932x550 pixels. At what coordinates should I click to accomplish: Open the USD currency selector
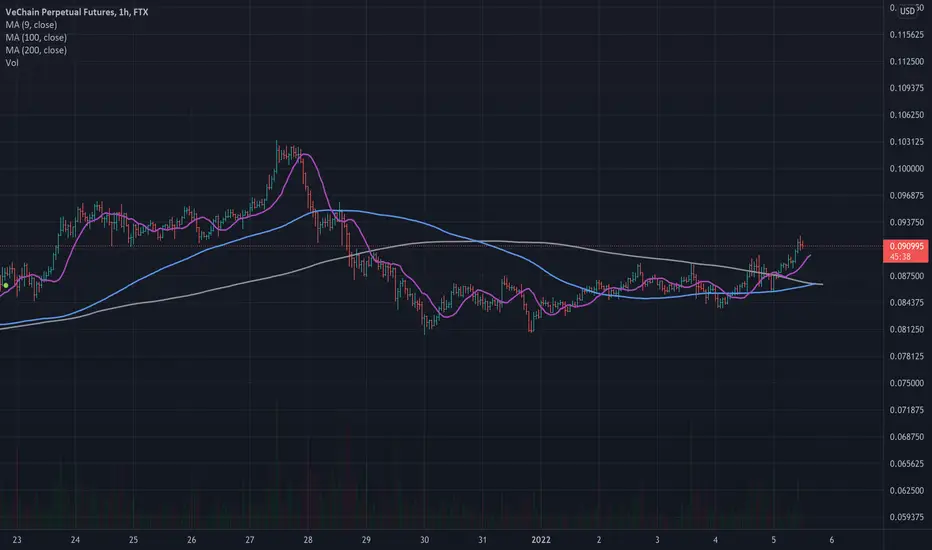907,11
